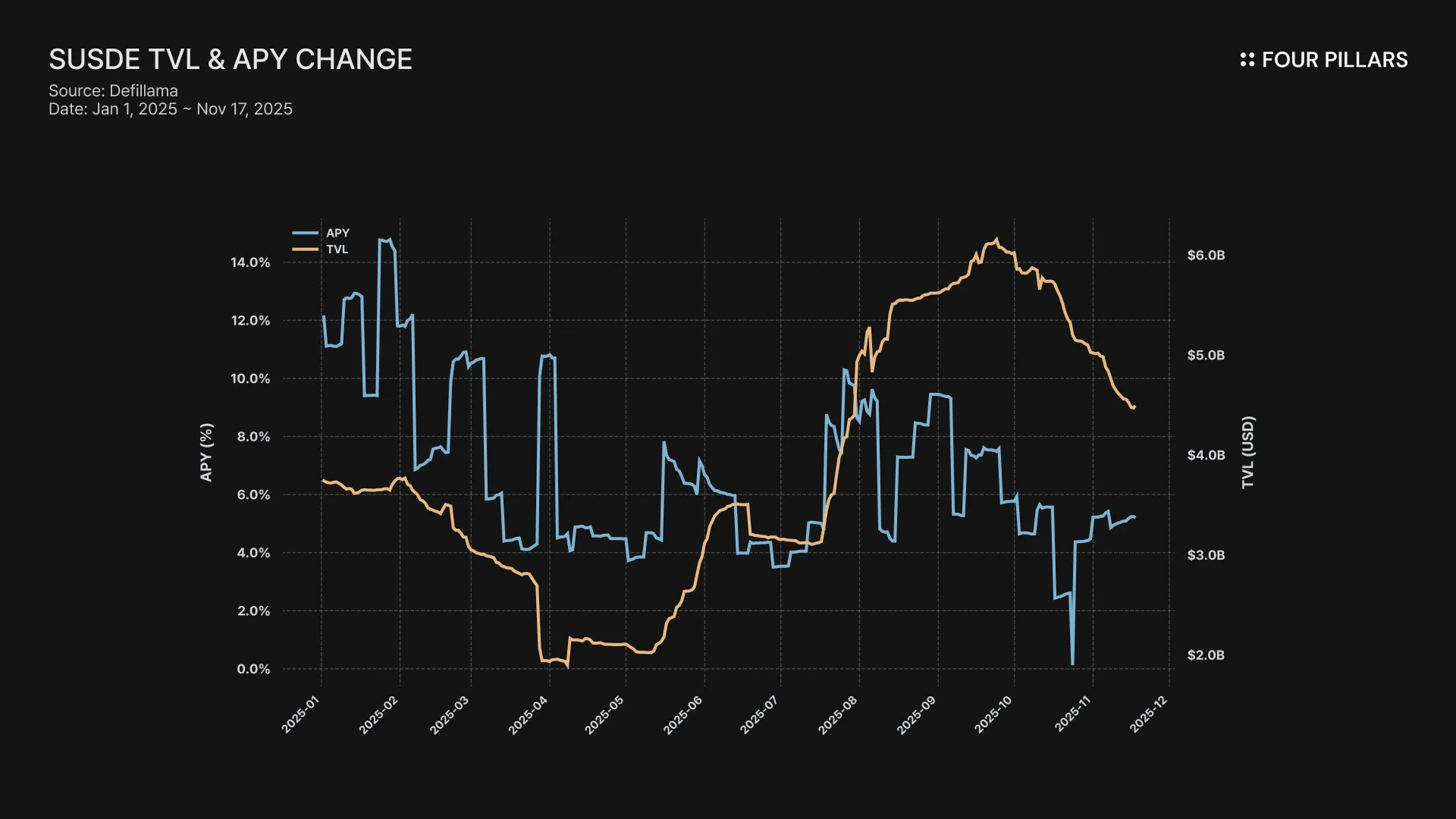Click the 0.0% y-axis tick label
Image resolution: width=1456 pixels, height=819 pixels.
coord(253,669)
